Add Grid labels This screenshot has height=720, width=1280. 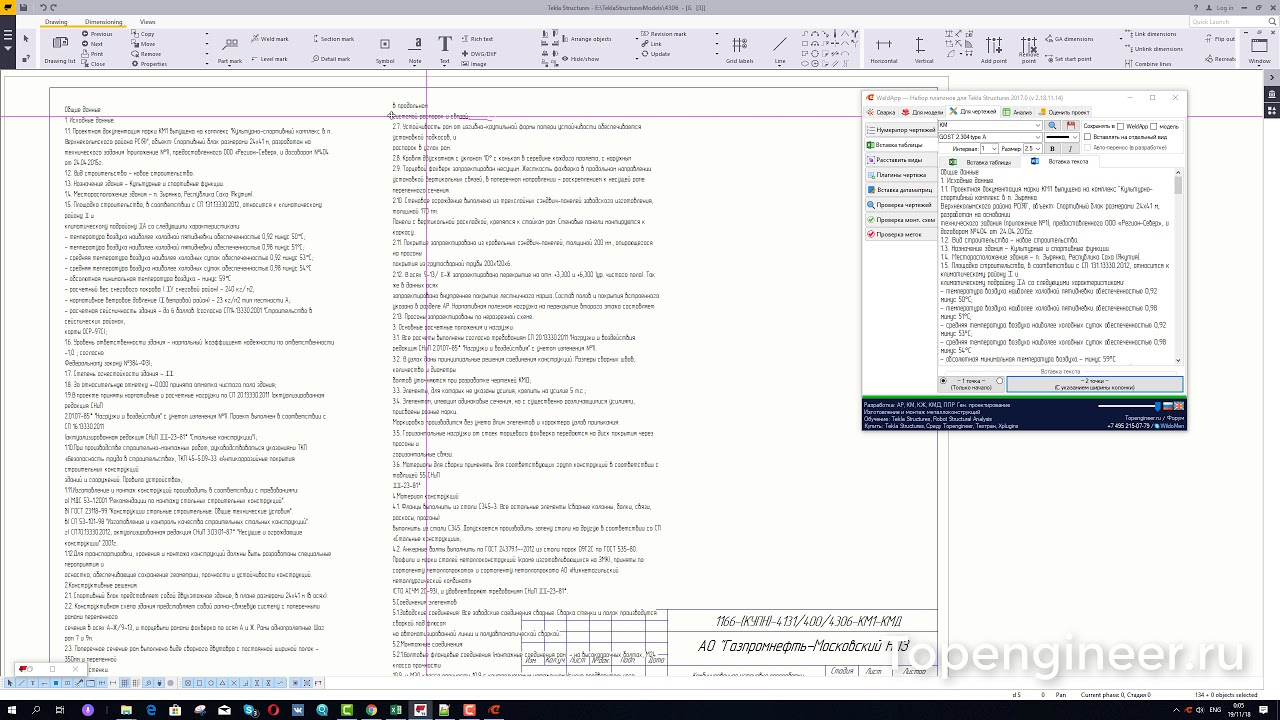(740, 50)
